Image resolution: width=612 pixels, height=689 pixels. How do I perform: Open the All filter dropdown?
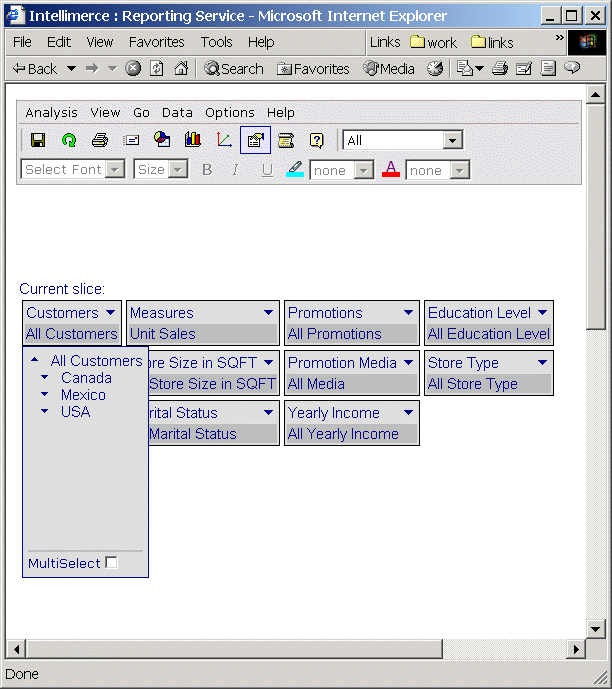click(x=453, y=141)
